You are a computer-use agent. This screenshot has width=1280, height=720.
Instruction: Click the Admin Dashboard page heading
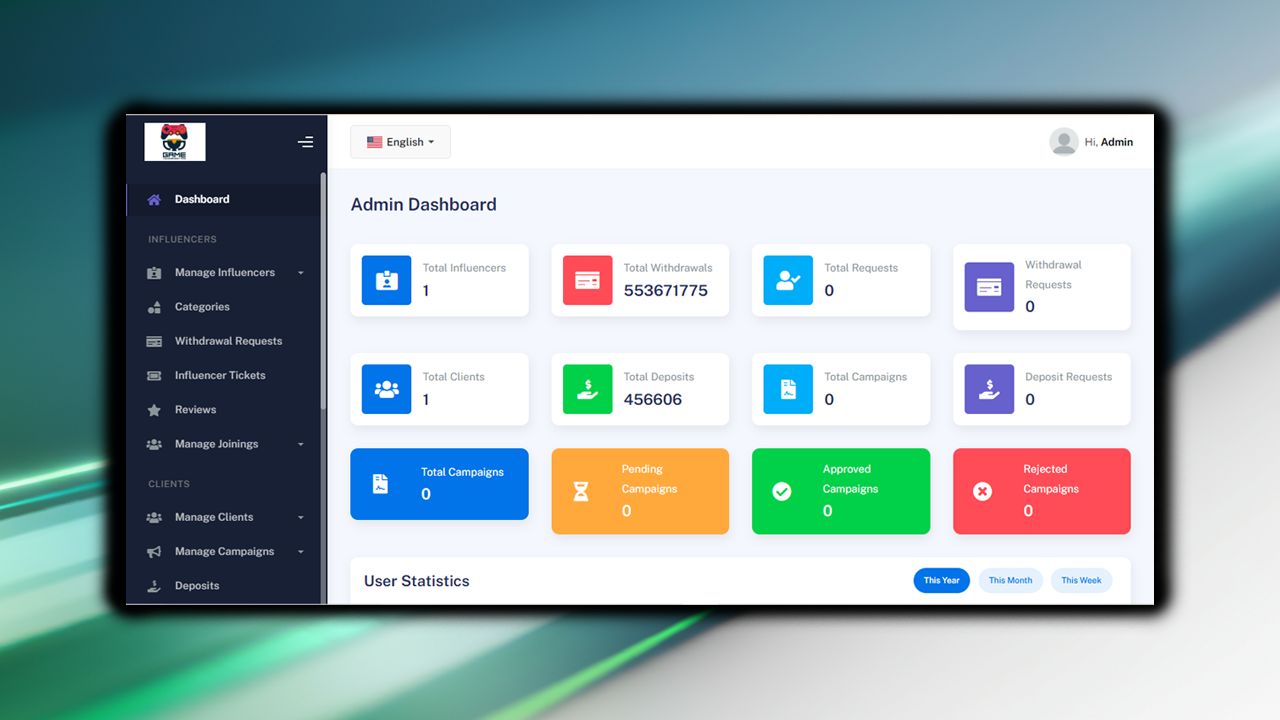(x=424, y=205)
